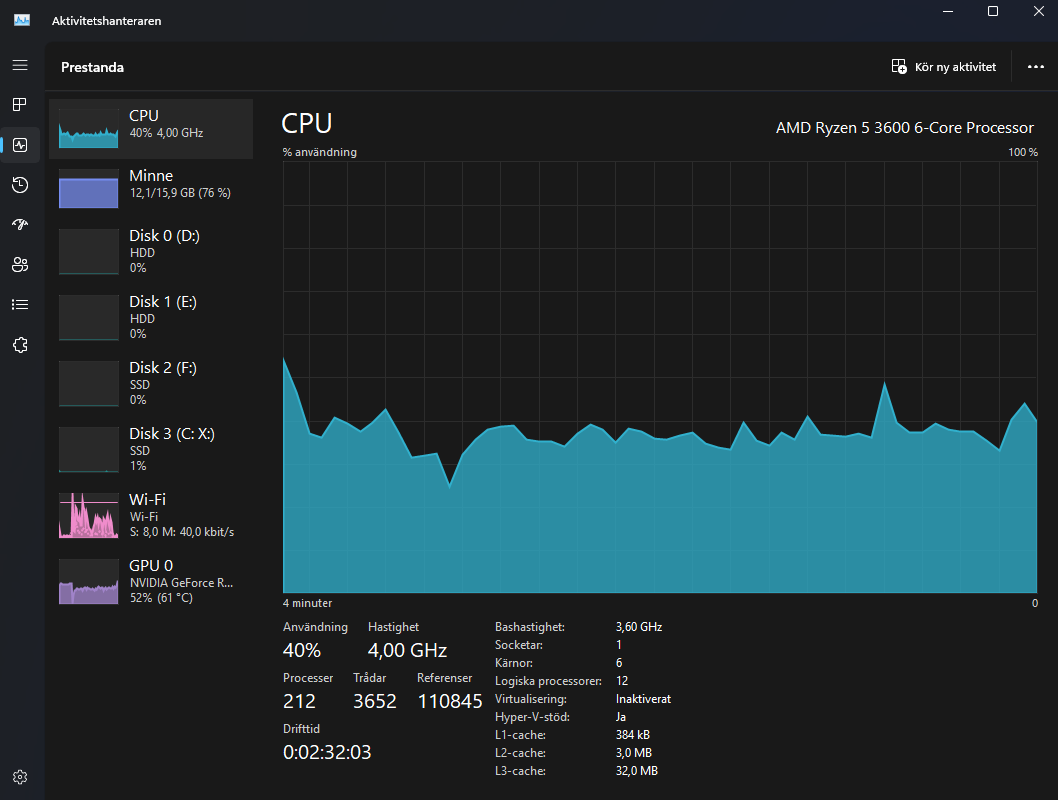Select the CPU performance item
This screenshot has width=1058, height=800.
click(151, 129)
